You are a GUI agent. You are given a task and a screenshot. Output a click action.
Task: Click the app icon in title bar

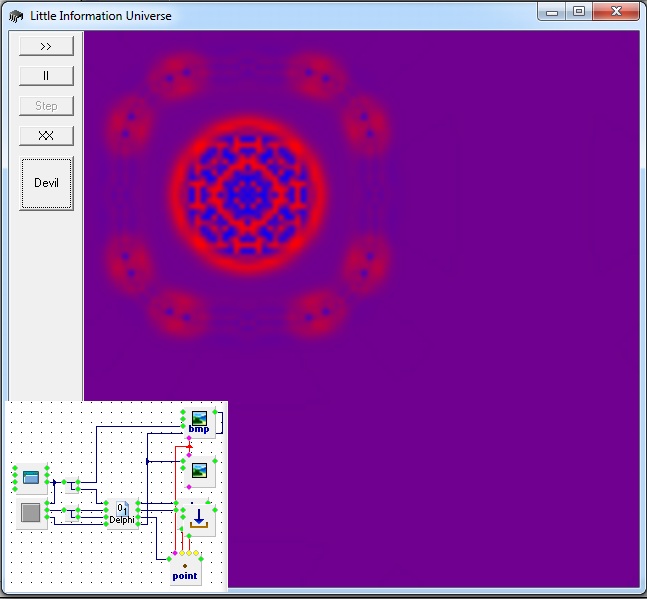[x=16, y=16]
